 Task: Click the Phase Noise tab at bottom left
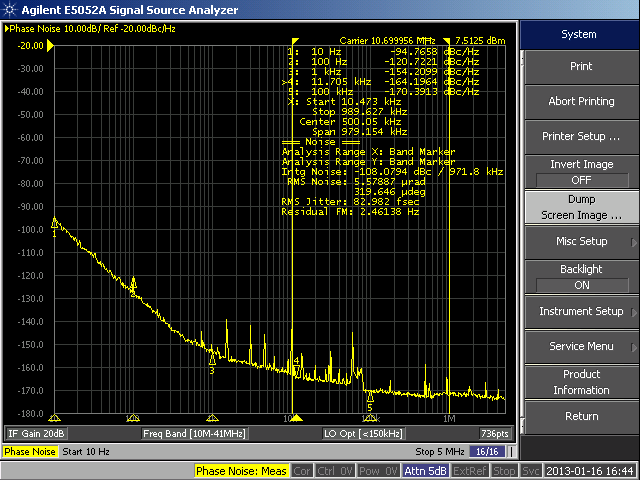click(x=30, y=452)
